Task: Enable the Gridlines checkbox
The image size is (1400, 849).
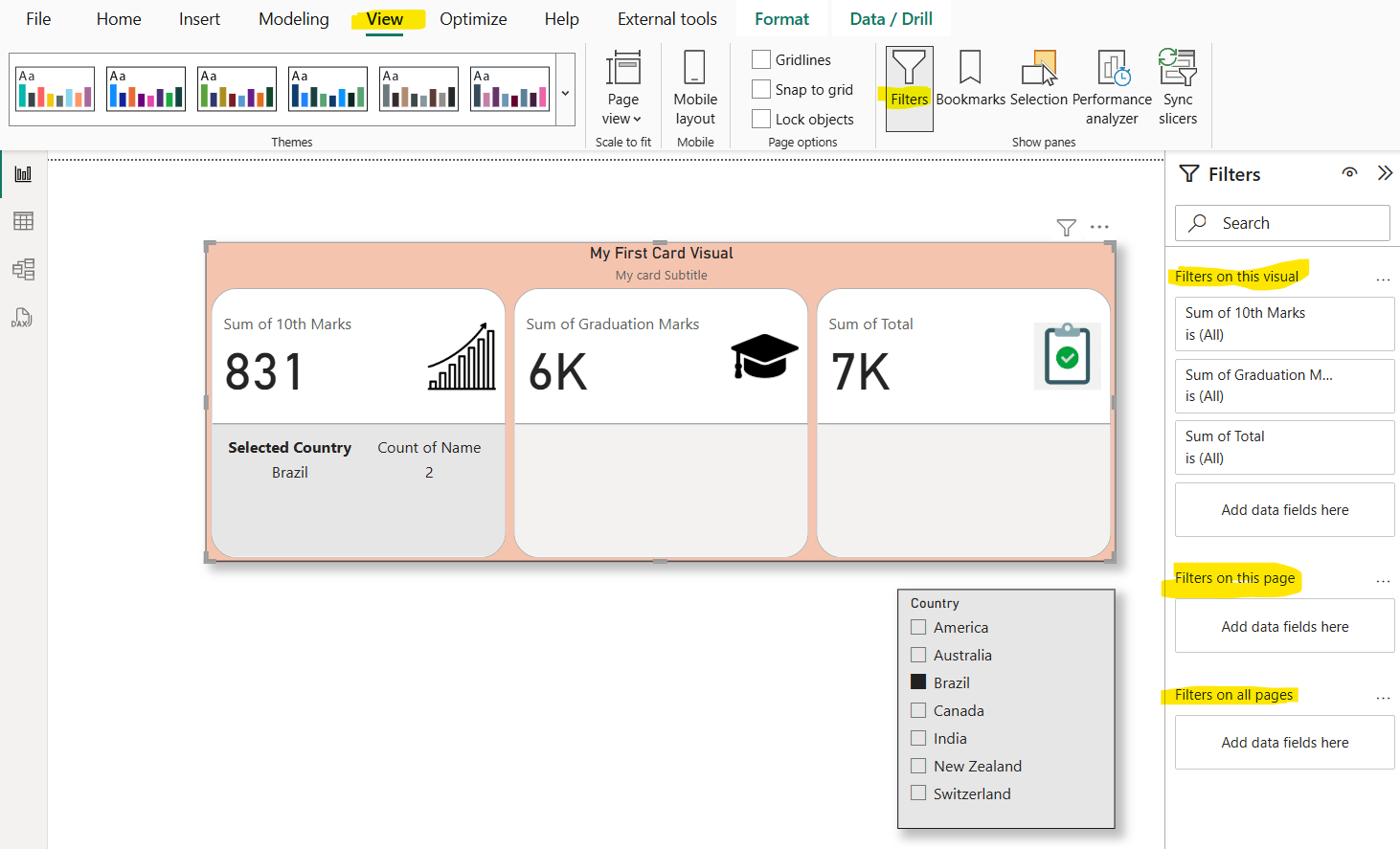Action: (761, 59)
